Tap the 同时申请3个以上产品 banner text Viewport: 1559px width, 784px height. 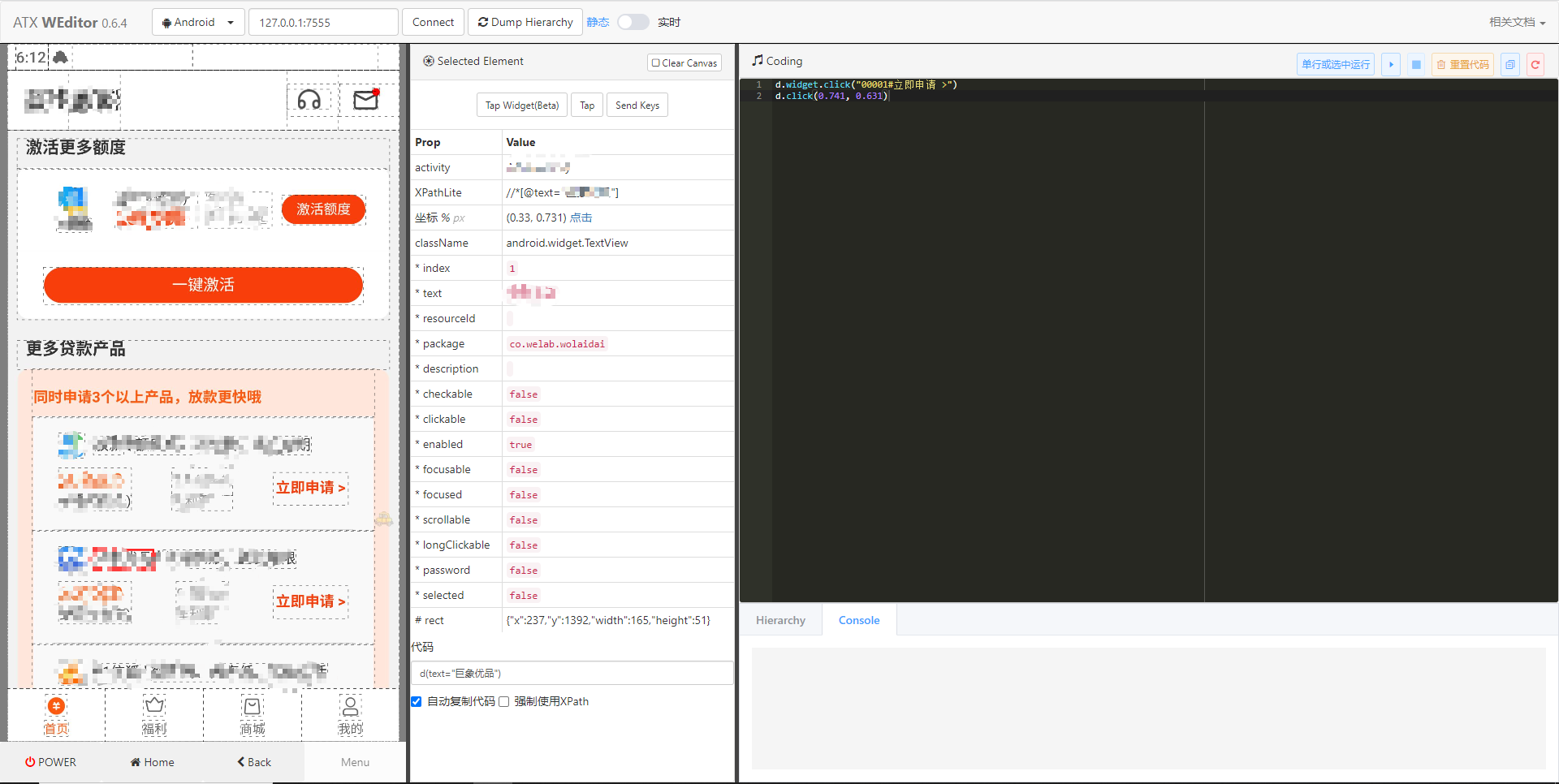147,397
